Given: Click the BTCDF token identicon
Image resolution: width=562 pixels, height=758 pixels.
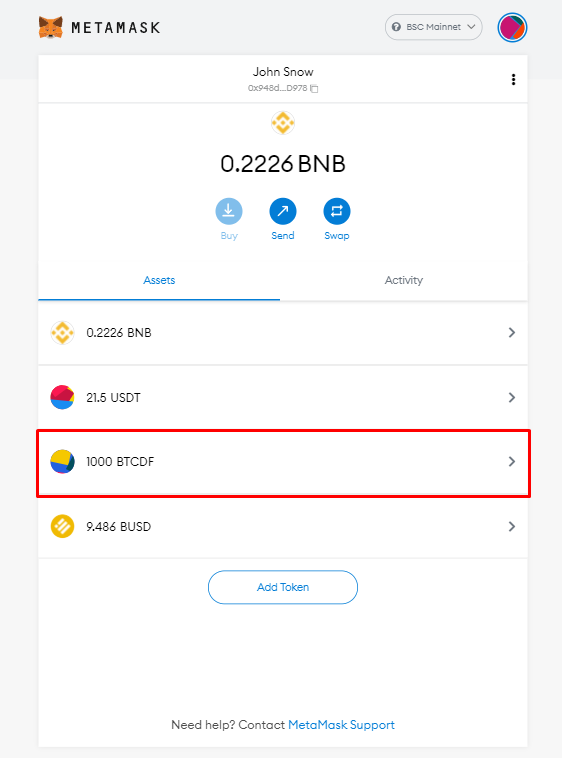Looking at the screenshot, I should pos(62,462).
